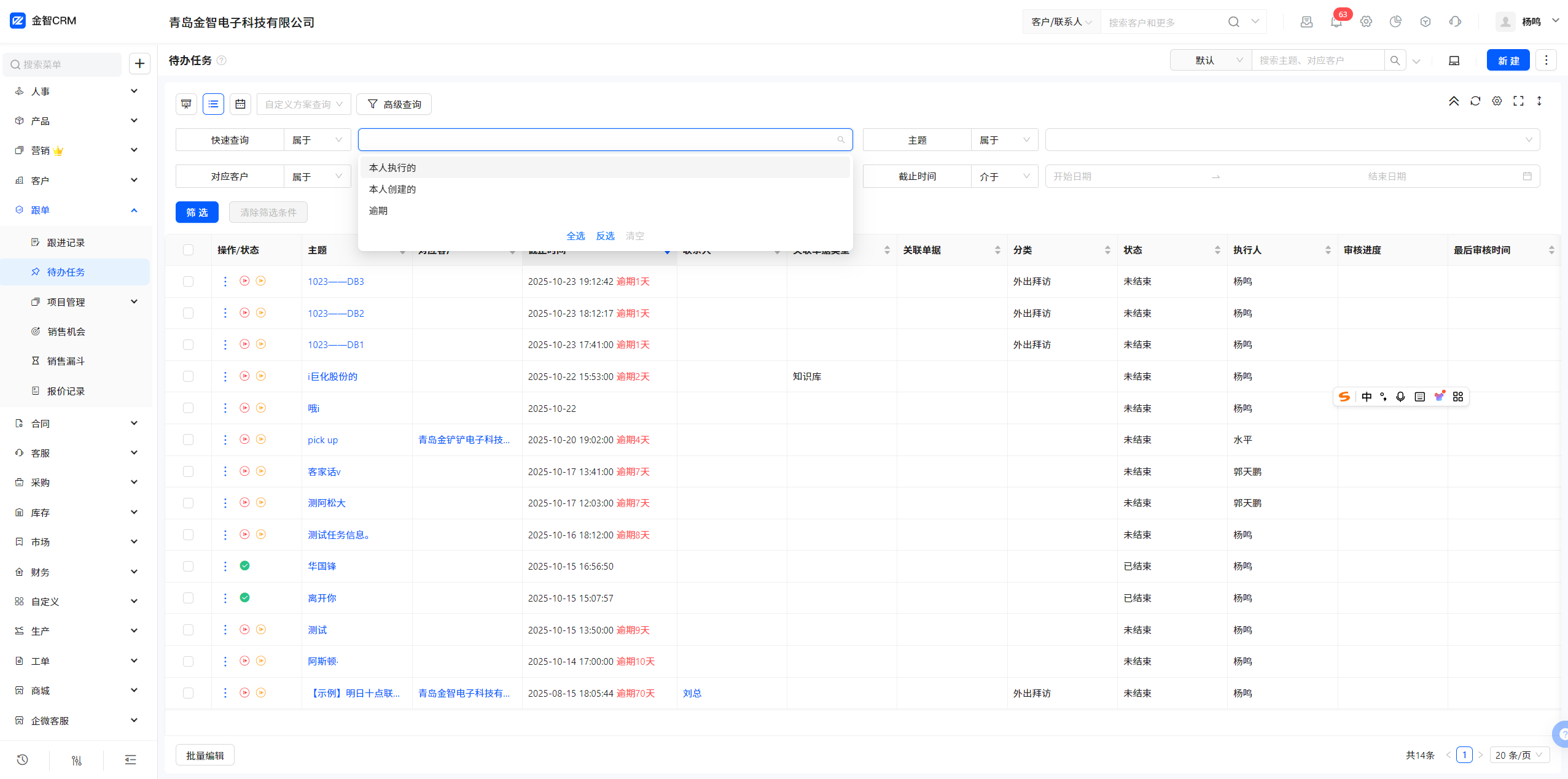Toggle the select-all header checkbox
Image resolution: width=1568 pixels, height=779 pixels.
188,250
